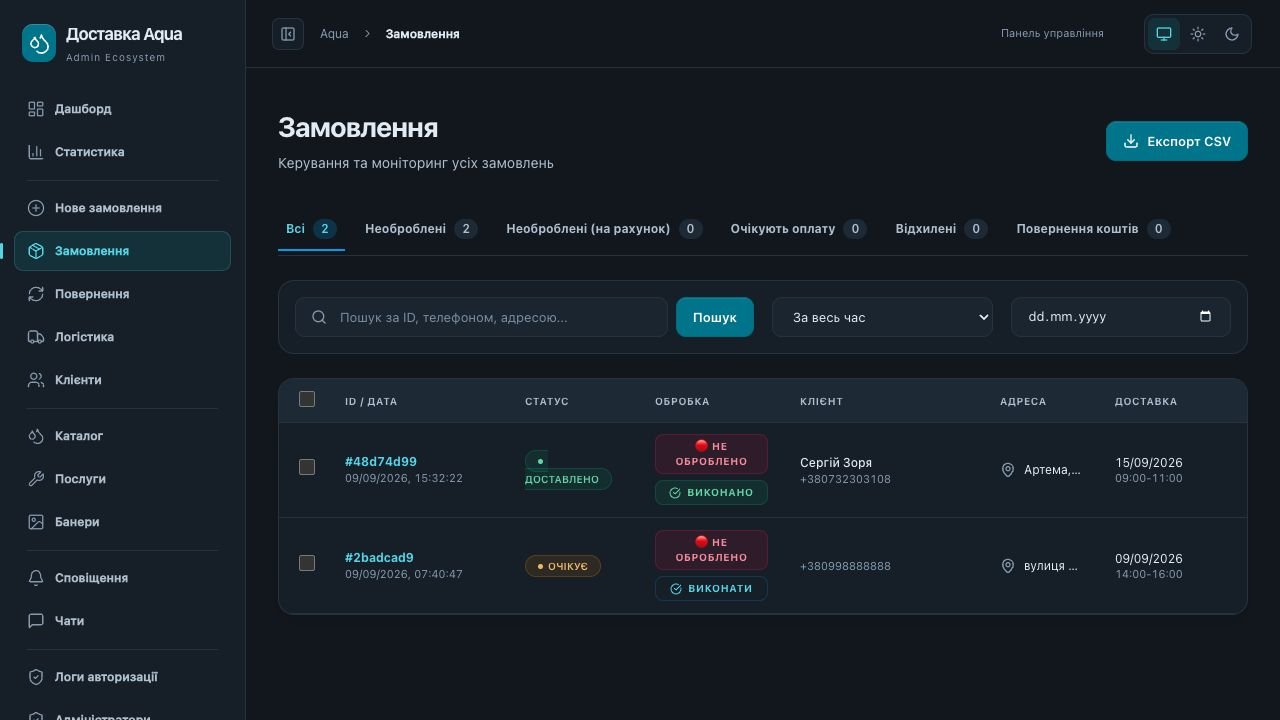Go to Клієнти in the sidebar

point(122,380)
